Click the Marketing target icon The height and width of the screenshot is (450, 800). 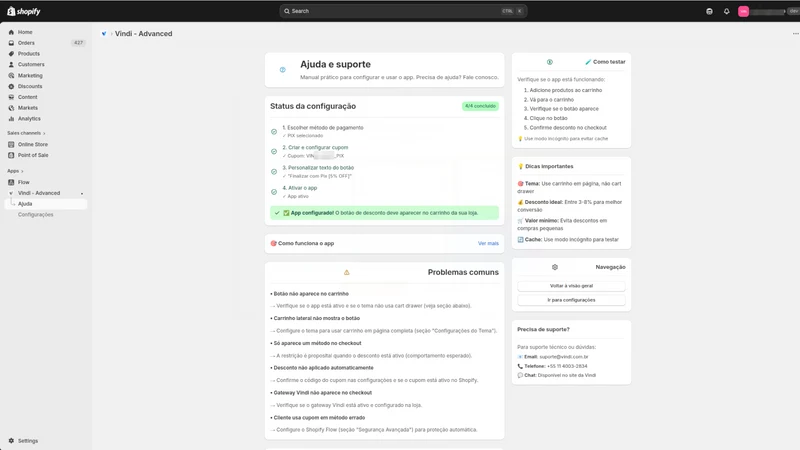tap(11, 76)
